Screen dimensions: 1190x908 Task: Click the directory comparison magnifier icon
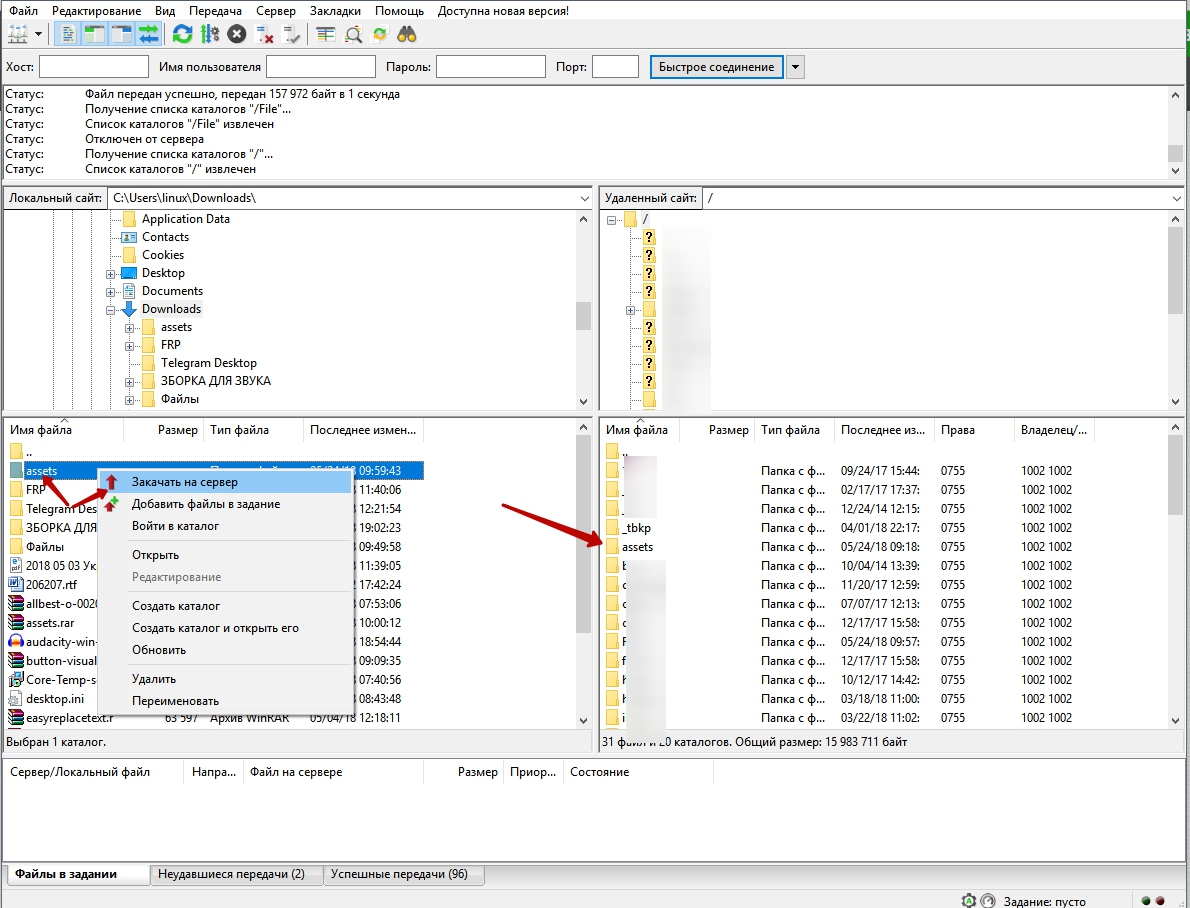[x=353, y=34]
